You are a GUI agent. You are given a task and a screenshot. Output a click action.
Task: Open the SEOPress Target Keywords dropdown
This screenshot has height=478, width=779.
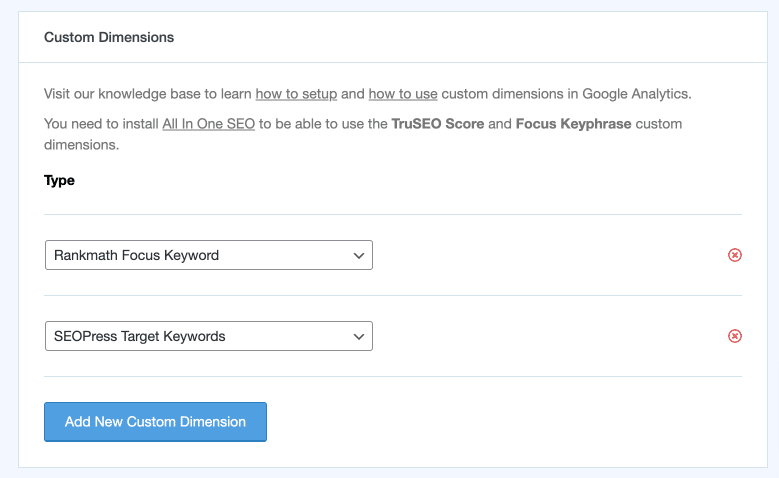pyautogui.click(x=208, y=336)
